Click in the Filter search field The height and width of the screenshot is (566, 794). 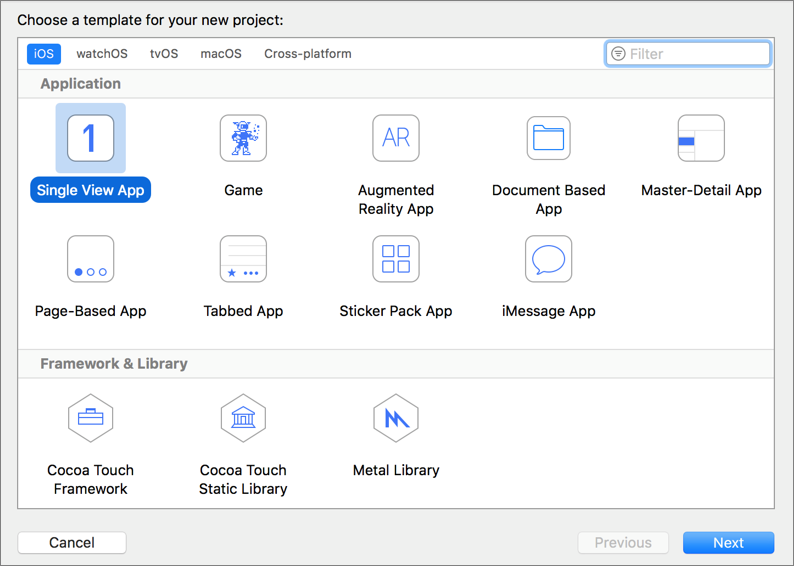coord(695,54)
